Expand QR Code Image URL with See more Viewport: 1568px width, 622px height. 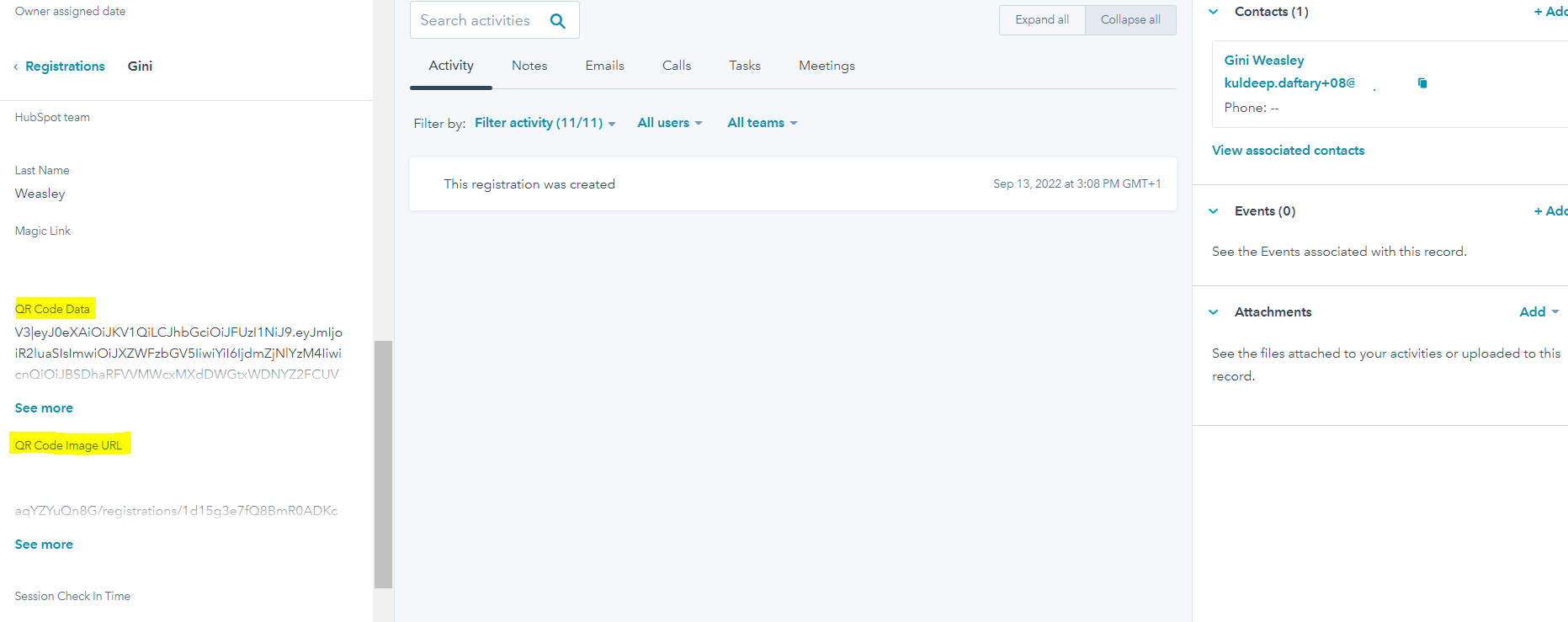click(44, 545)
